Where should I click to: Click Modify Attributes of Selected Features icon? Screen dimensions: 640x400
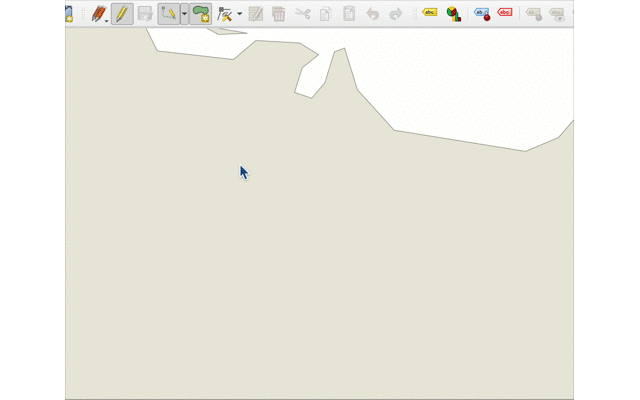pos(256,14)
